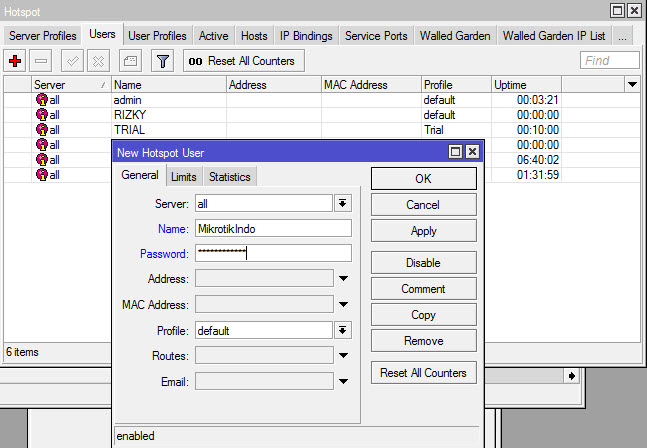The height and width of the screenshot is (448, 647).
Task: Click the Disable button in dialog
Action: click(x=423, y=263)
